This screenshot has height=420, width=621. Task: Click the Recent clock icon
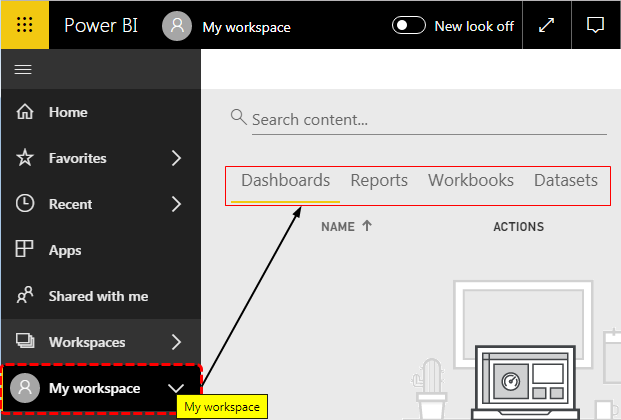coord(25,204)
